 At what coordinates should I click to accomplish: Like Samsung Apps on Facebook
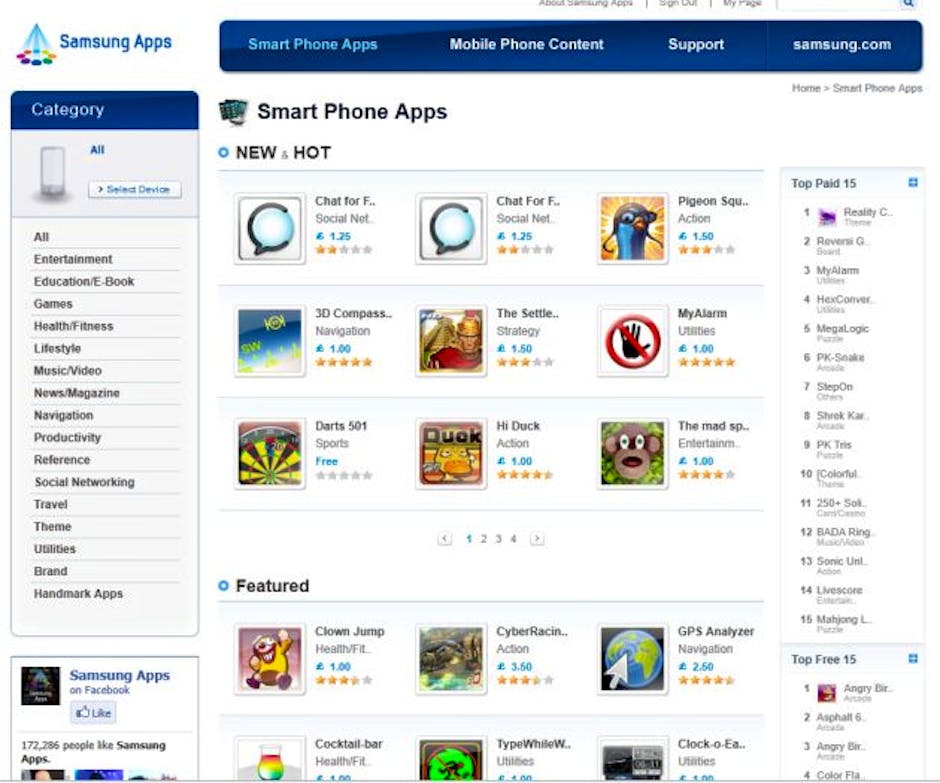coord(93,713)
